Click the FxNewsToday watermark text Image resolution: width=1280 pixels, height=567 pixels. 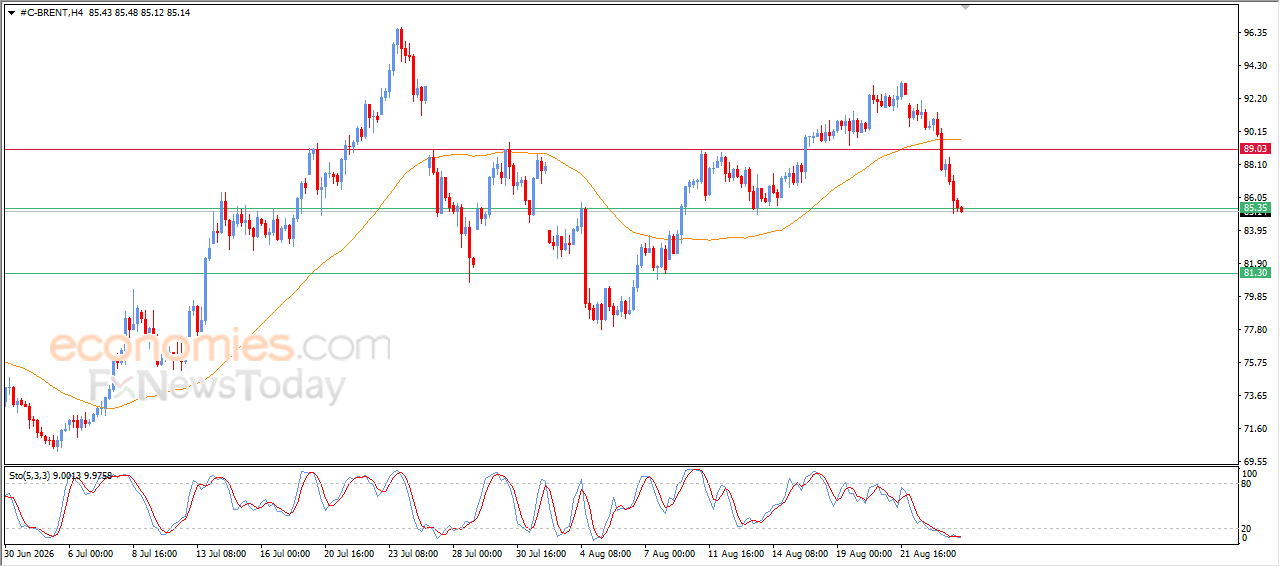pyautogui.click(x=217, y=385)
